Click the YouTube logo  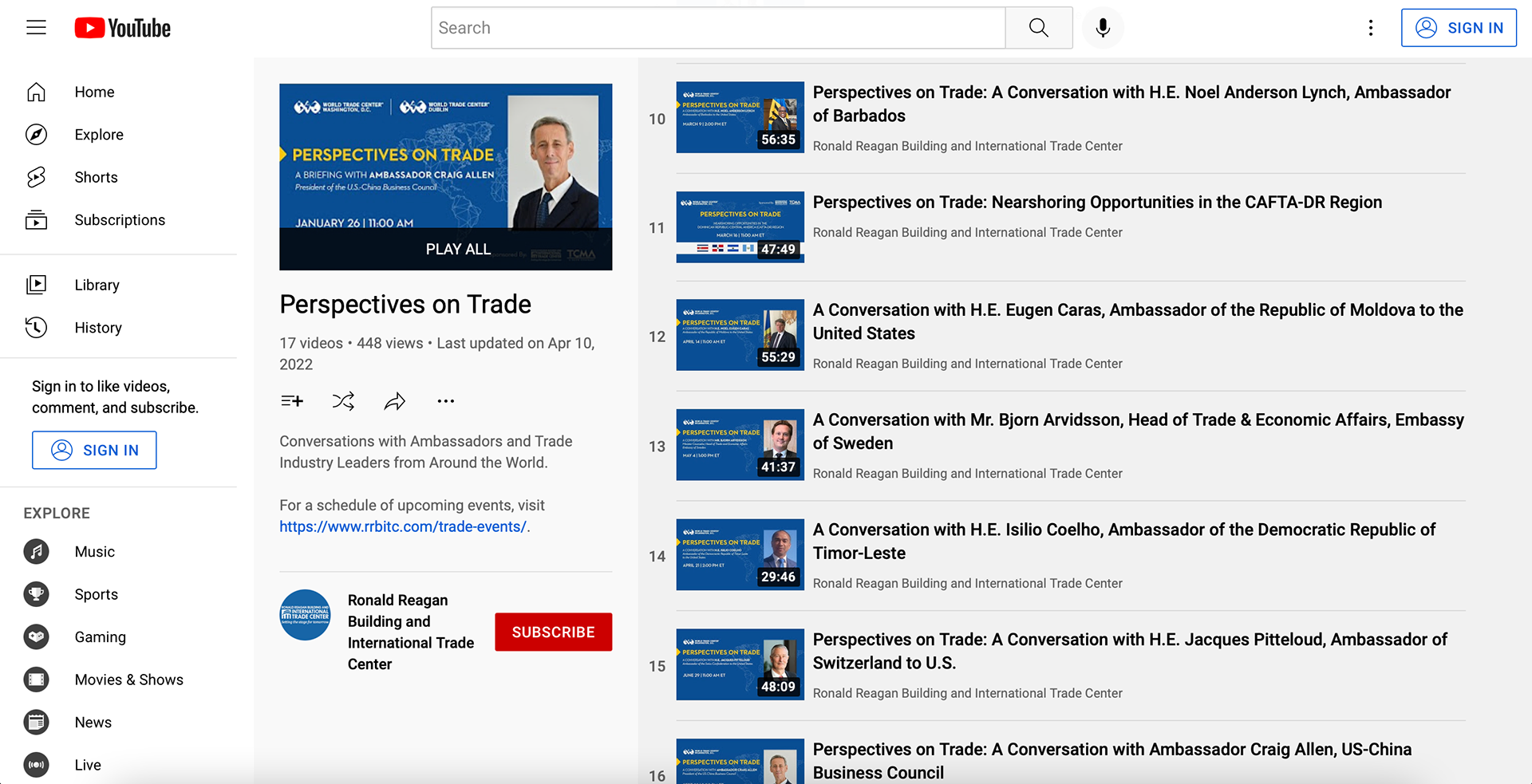click(x=123, y=28)
